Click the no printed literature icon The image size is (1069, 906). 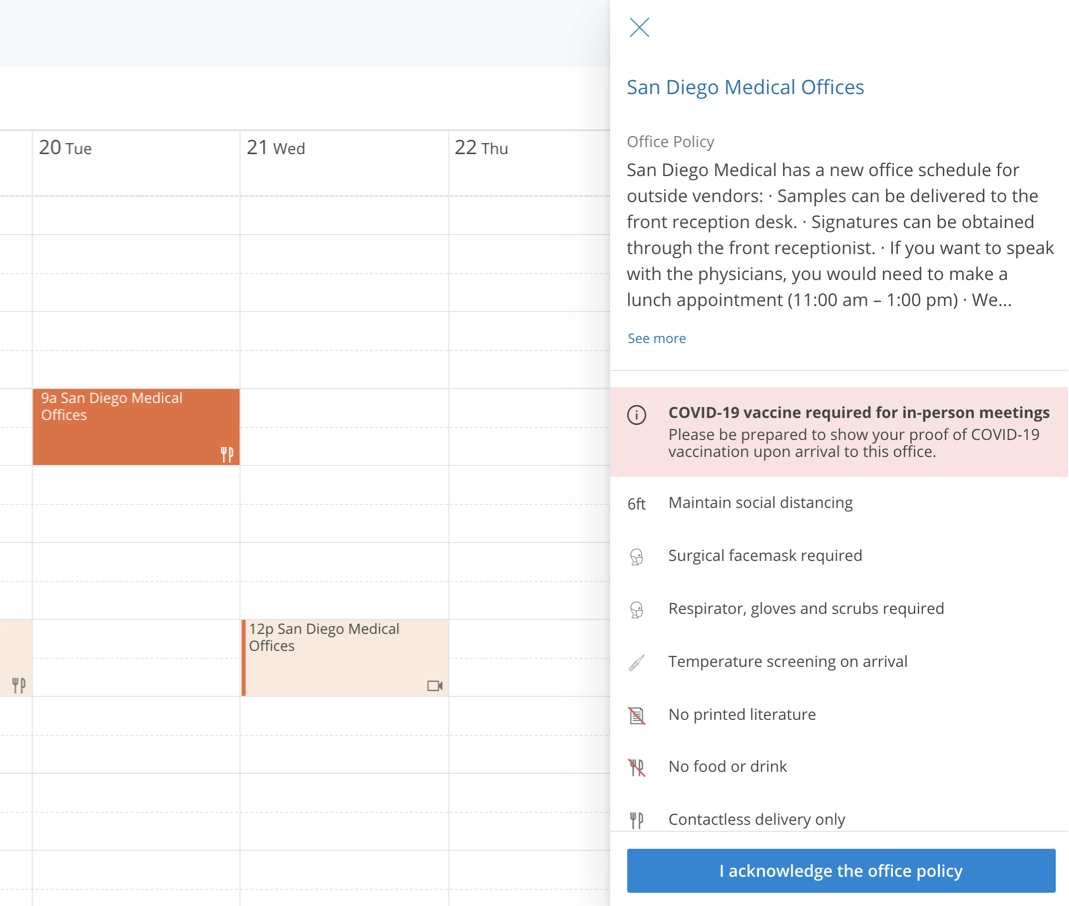(x=637, y=715)
